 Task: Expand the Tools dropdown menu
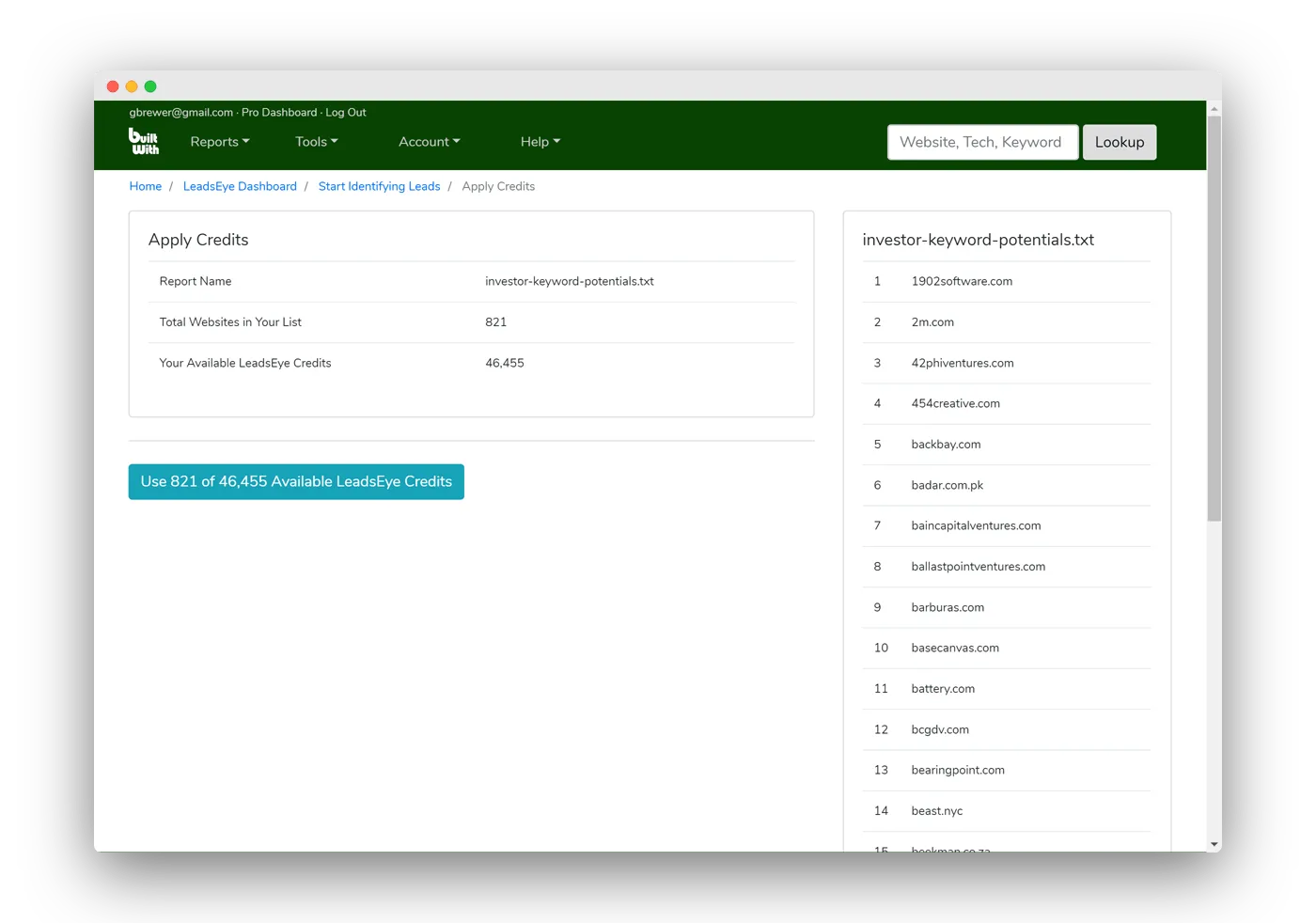point(316,142)
